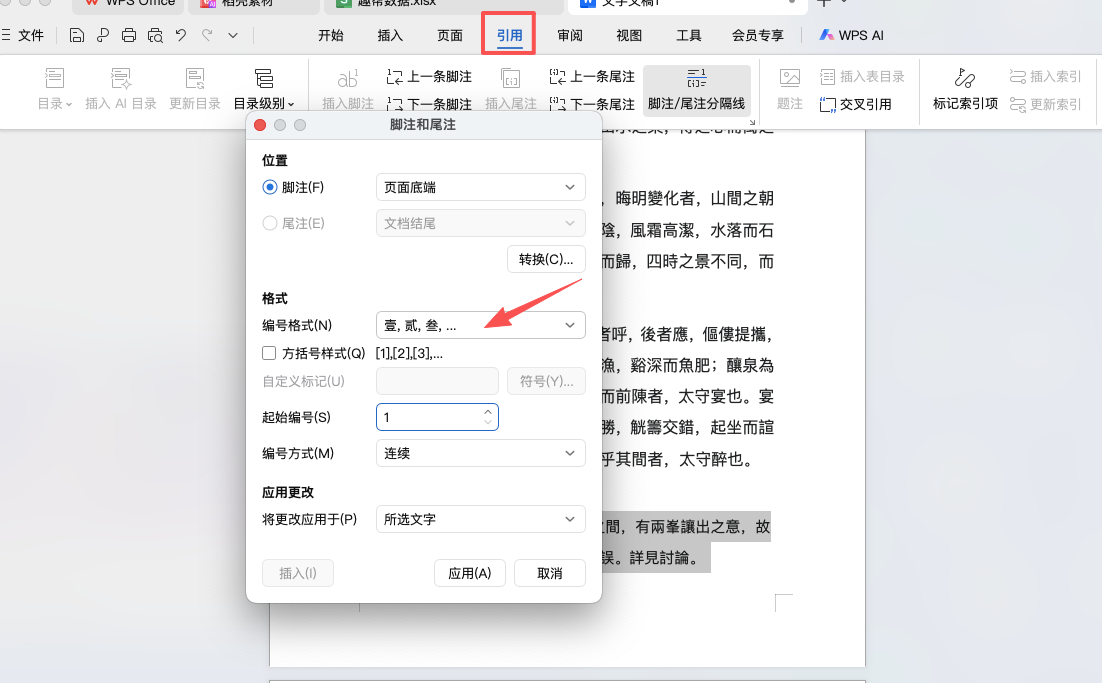Open the WPS AI assistant

[851, 34]
